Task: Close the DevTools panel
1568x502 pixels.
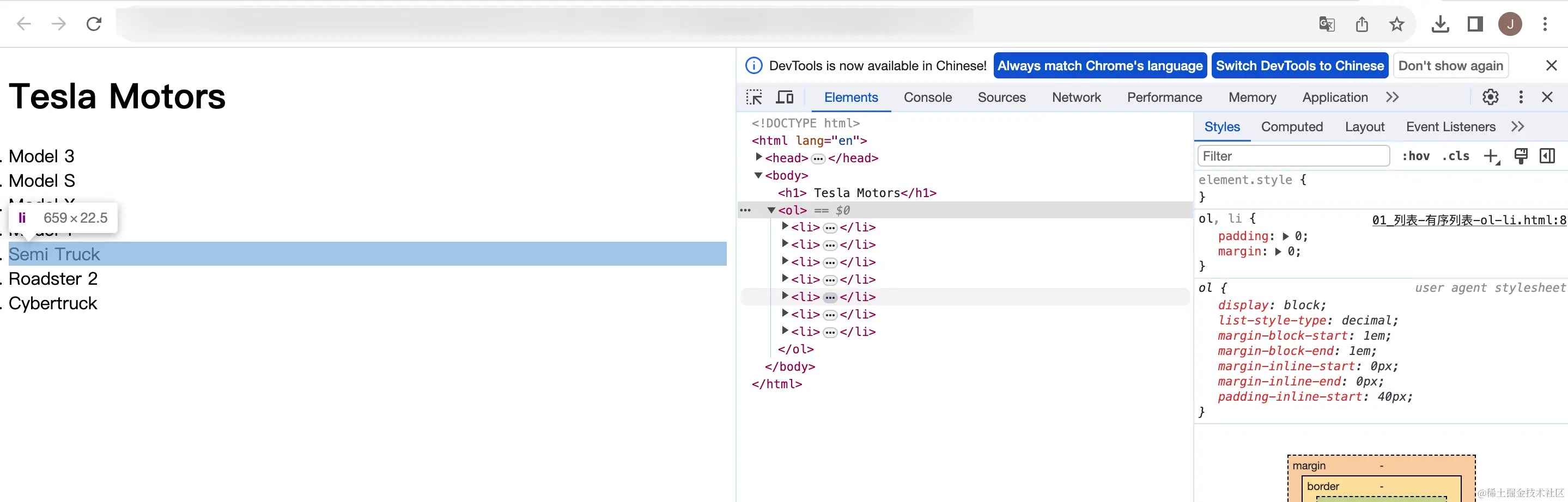Action: [1547, 97]
